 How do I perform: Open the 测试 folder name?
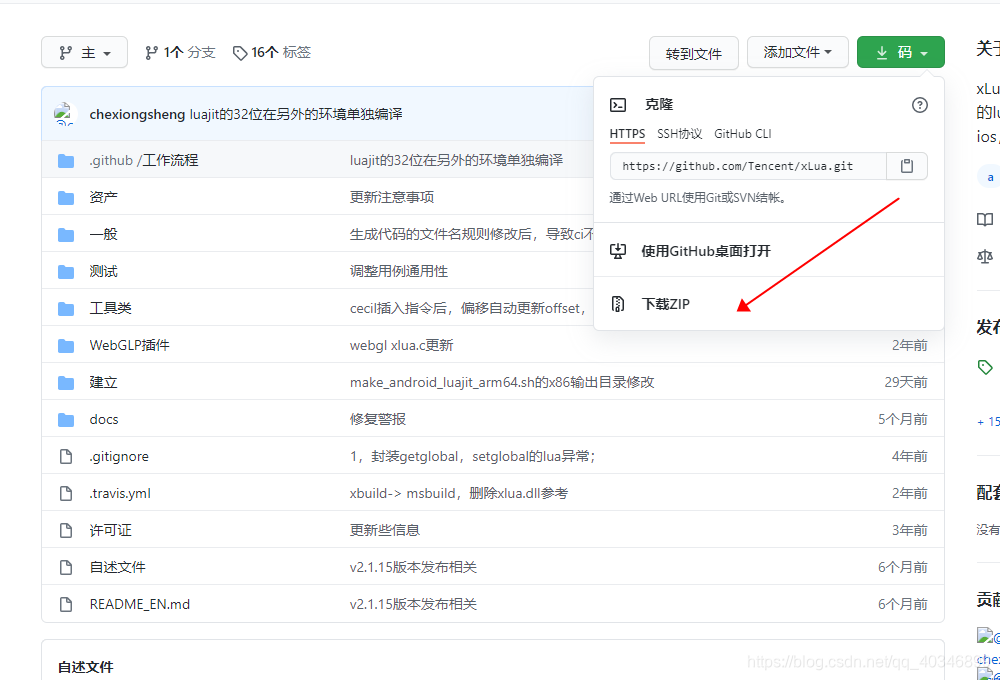click(x=103, y=271)
